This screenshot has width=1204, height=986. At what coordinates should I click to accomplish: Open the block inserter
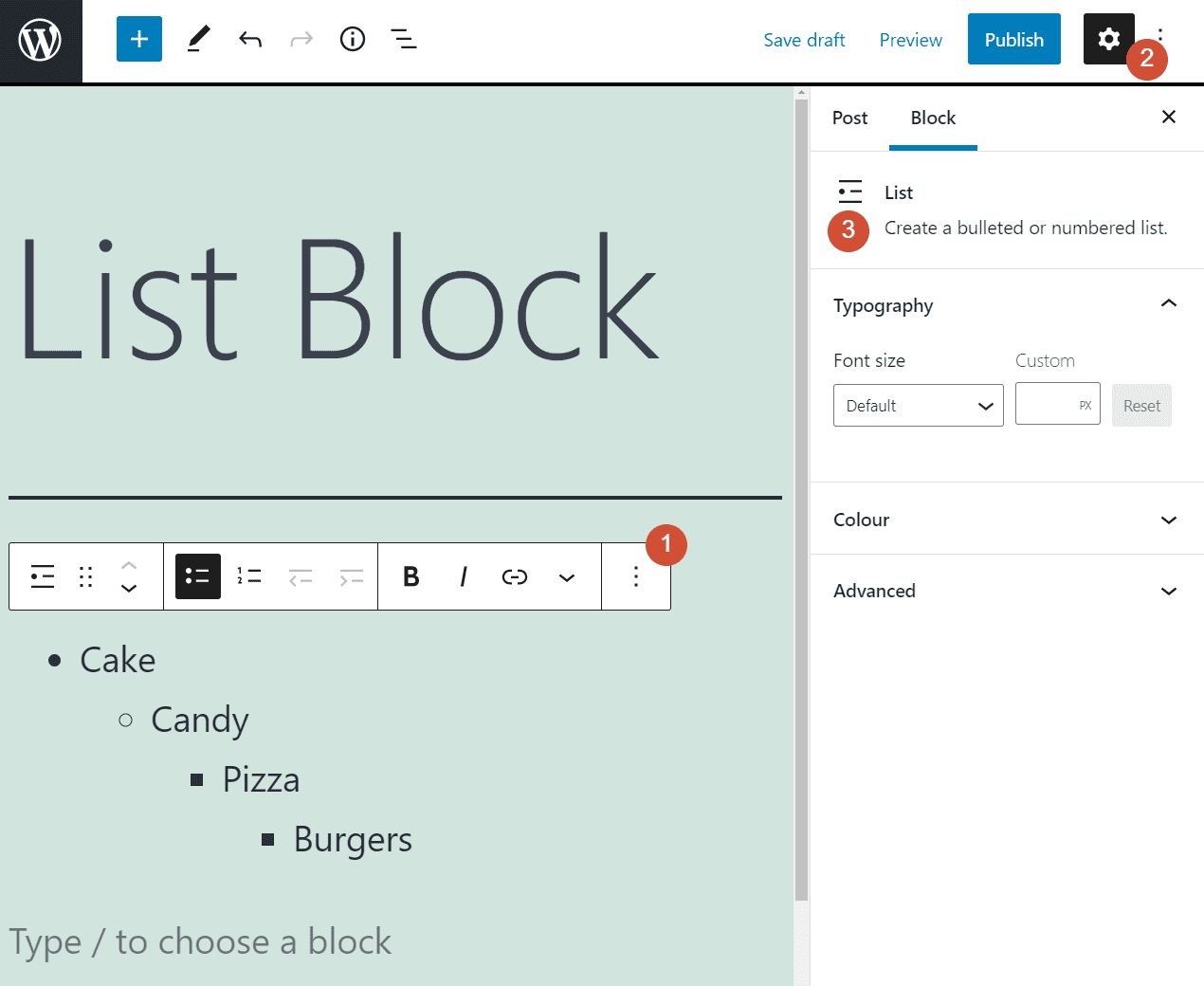point(138,39)
